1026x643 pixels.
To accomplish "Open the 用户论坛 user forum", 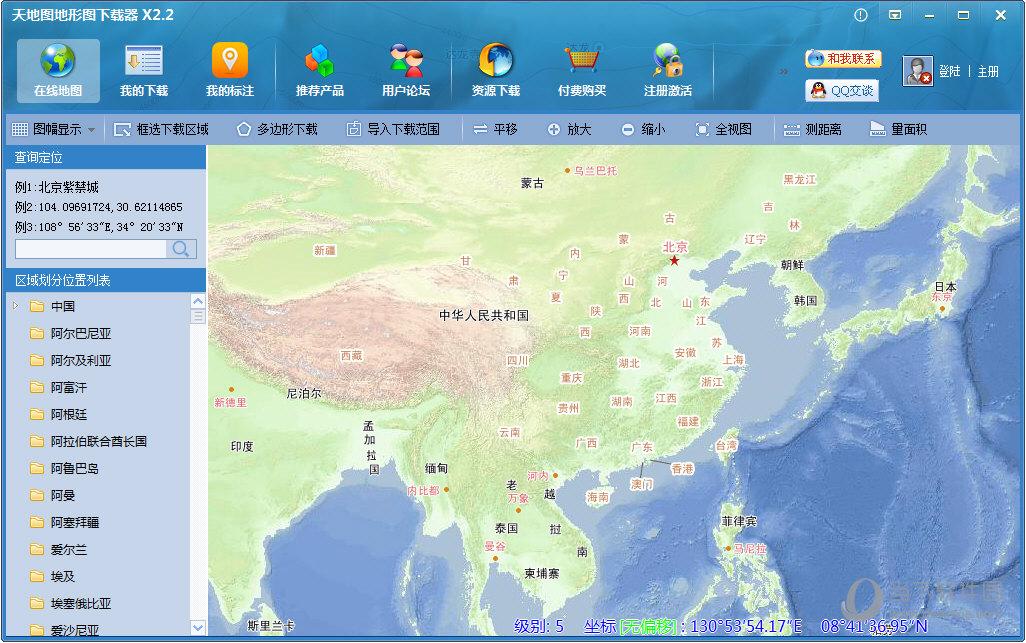I will point(406,71).
